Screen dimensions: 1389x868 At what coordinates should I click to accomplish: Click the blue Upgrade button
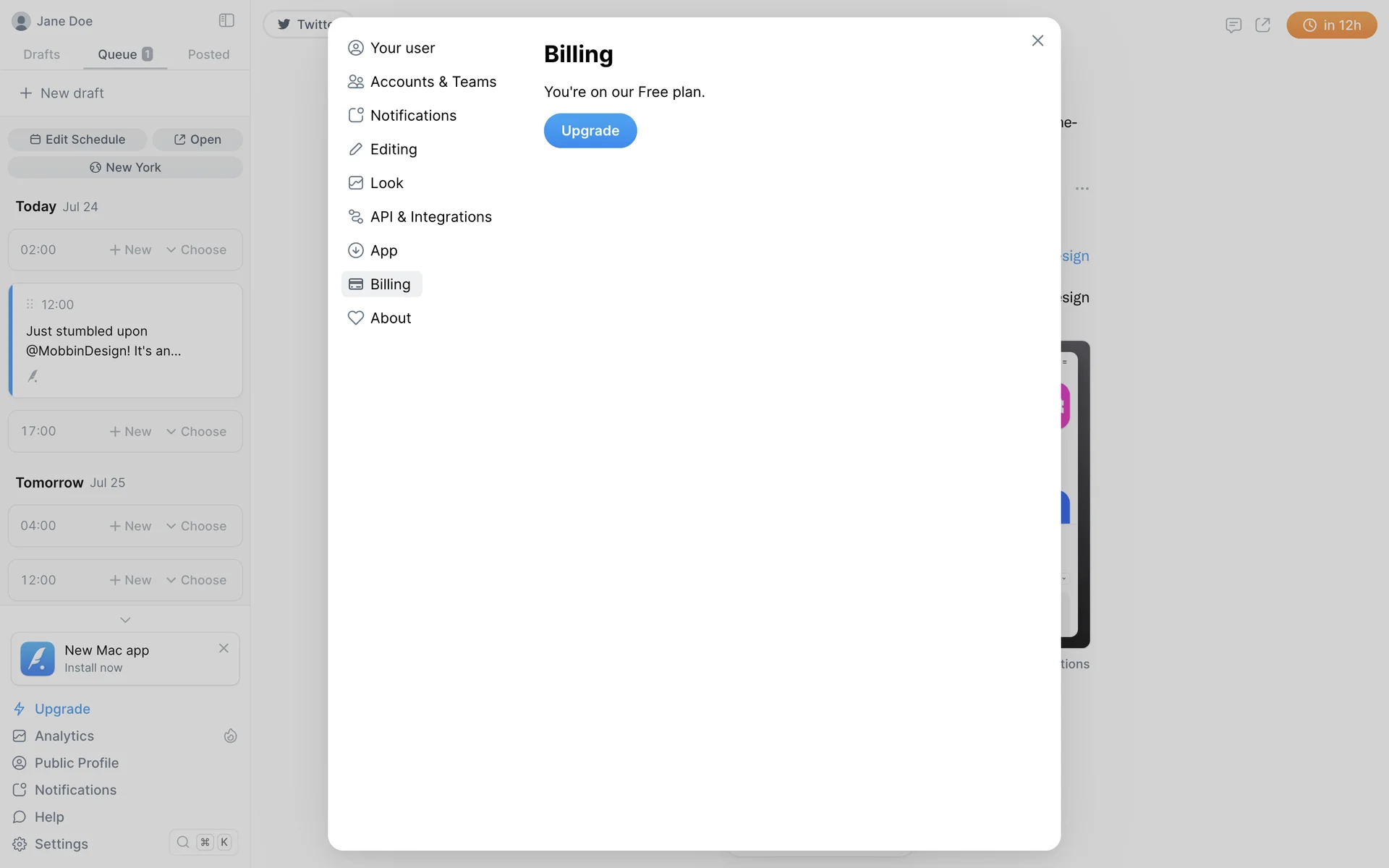click(x=590, y=131)
